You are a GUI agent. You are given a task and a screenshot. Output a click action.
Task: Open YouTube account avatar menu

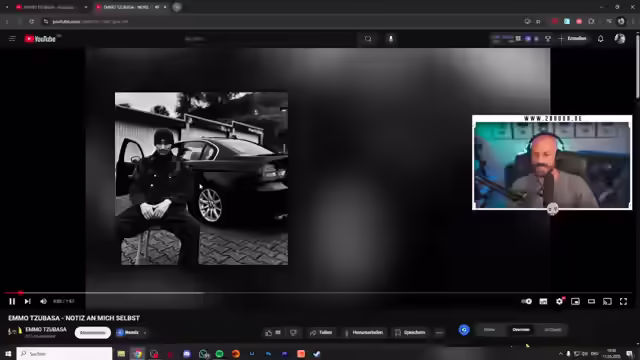click(620, 39)
